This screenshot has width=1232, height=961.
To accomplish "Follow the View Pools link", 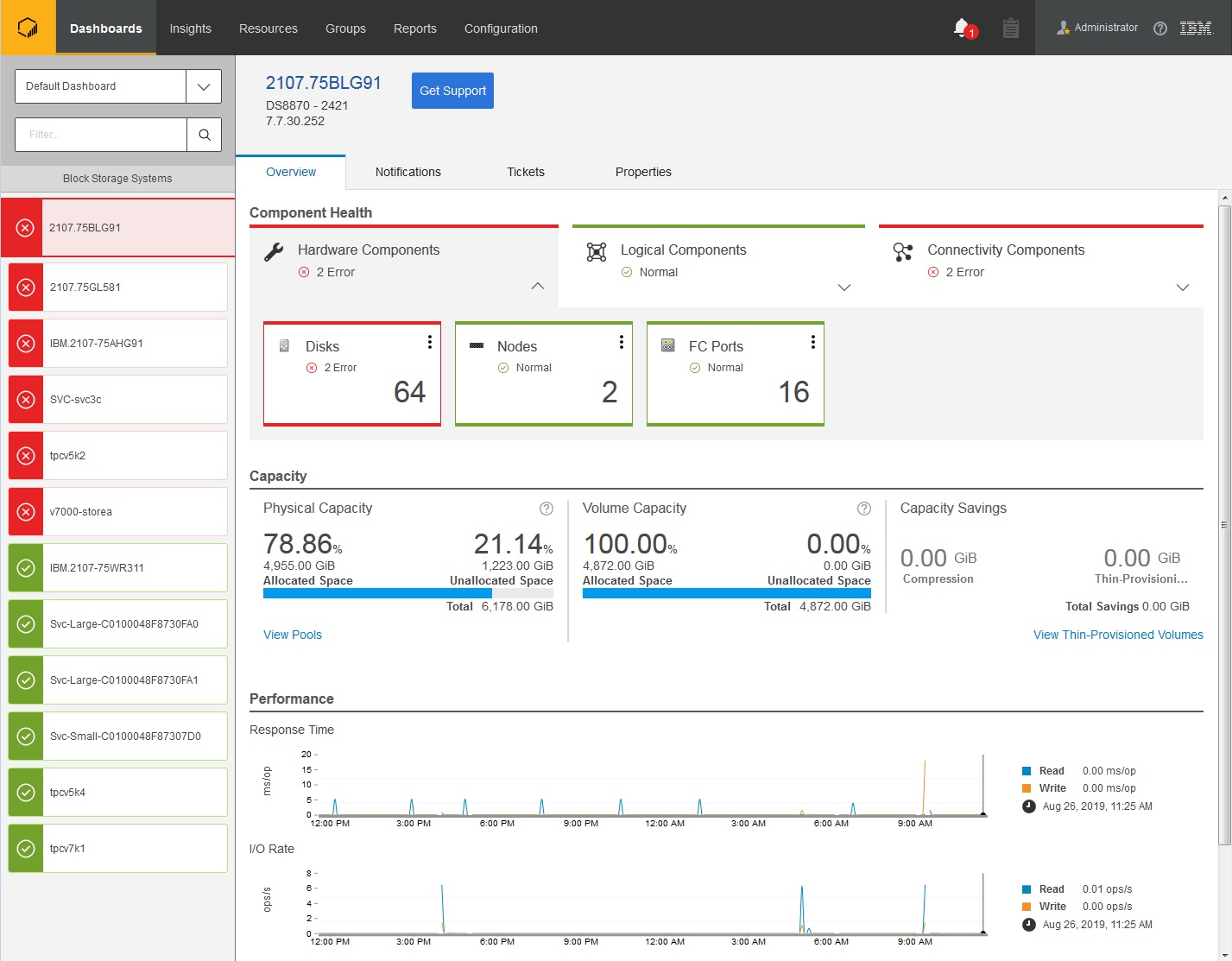I will click(293, 635).
